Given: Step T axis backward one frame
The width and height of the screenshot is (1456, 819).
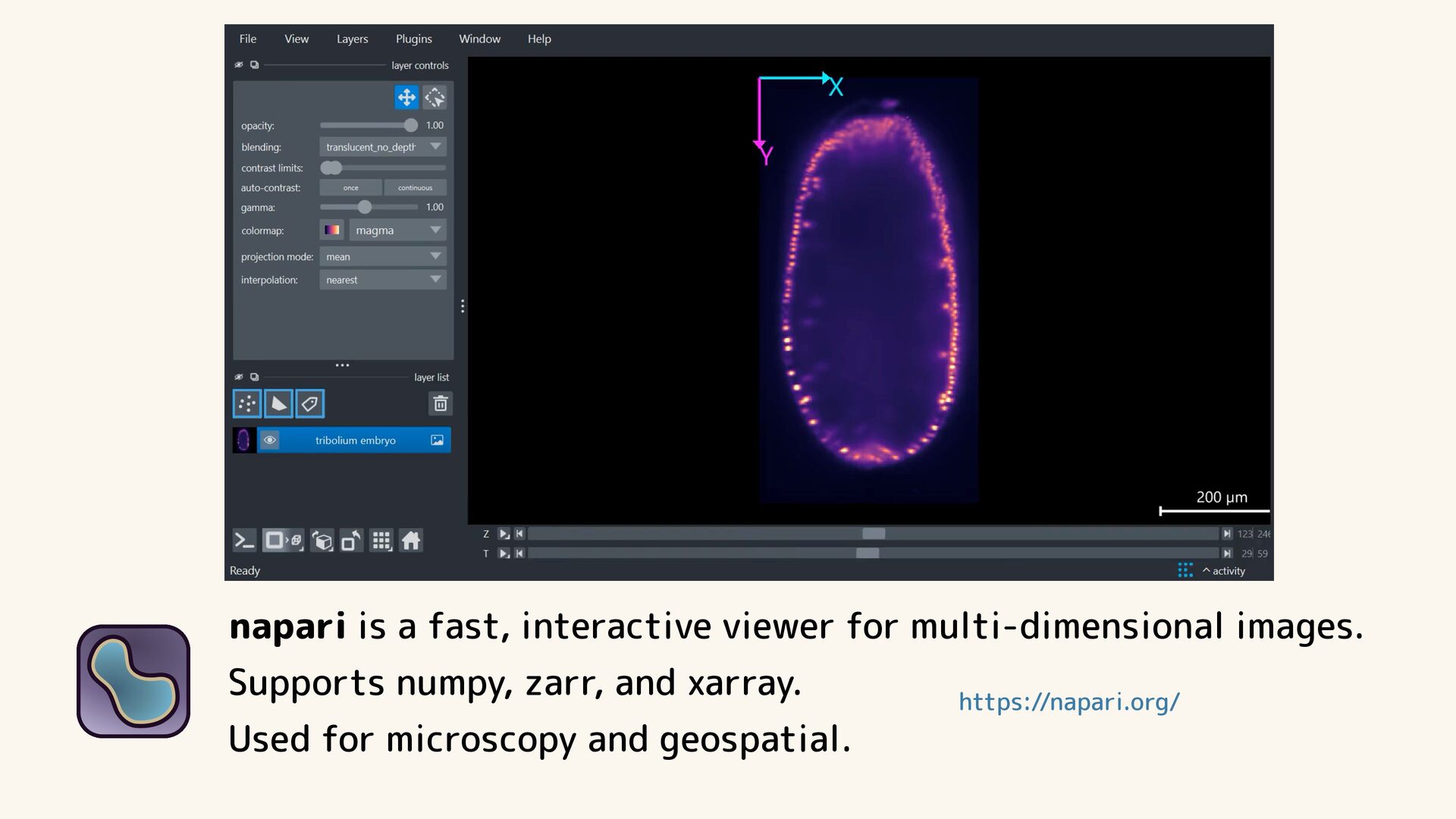Looking at the screenshot, I should [x=520, y=554].
